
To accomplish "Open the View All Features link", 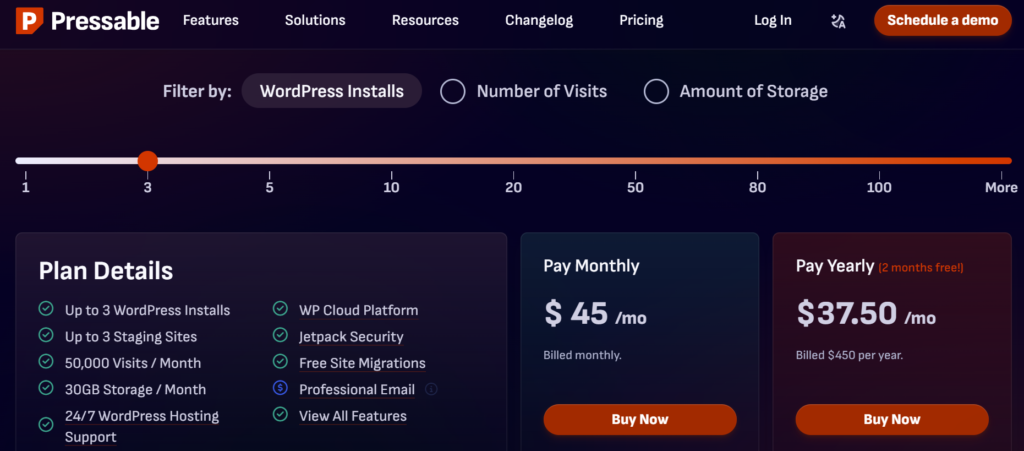I will (x=353, y=416).
